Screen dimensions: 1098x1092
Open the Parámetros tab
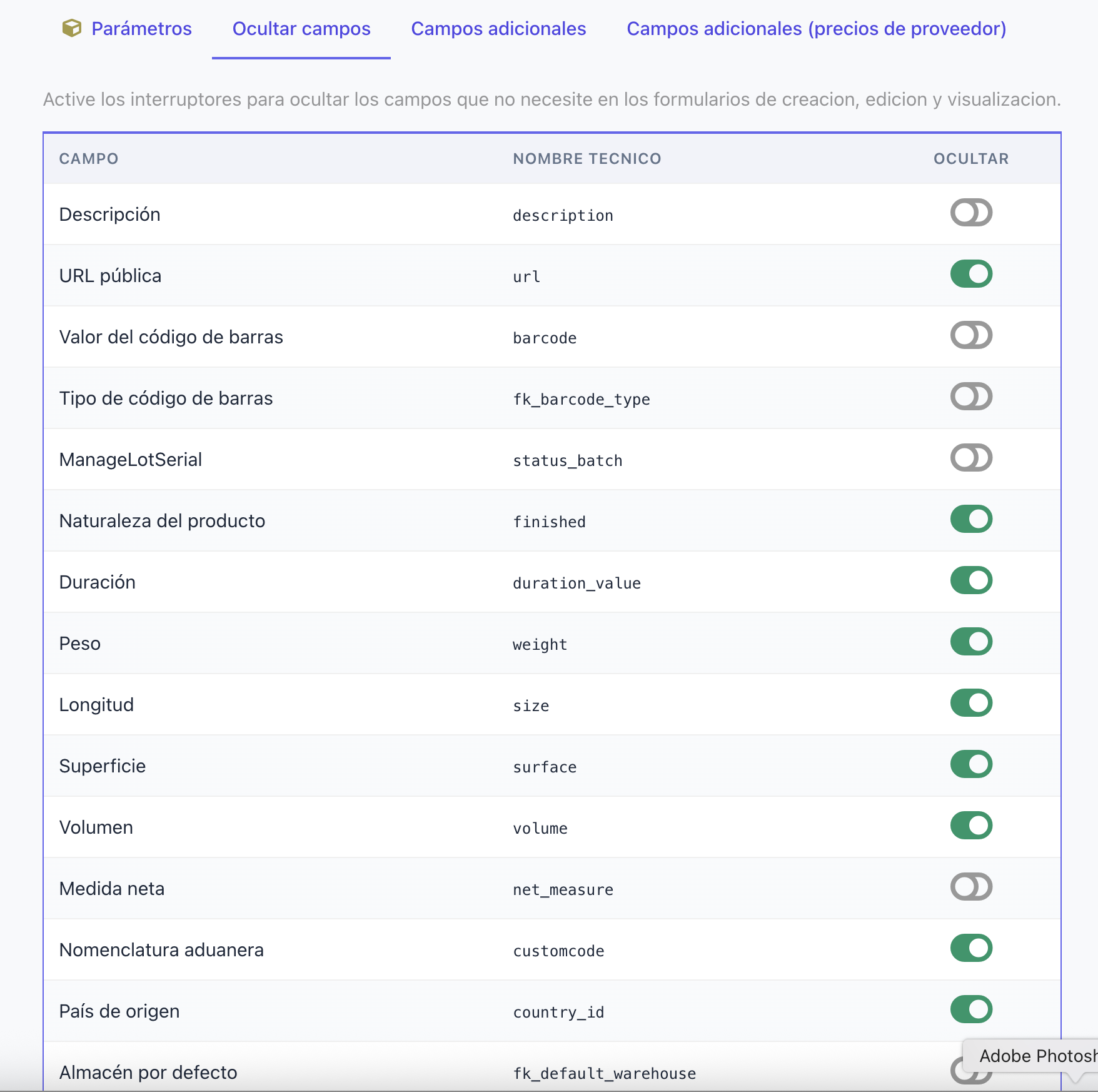coord(141,29)
